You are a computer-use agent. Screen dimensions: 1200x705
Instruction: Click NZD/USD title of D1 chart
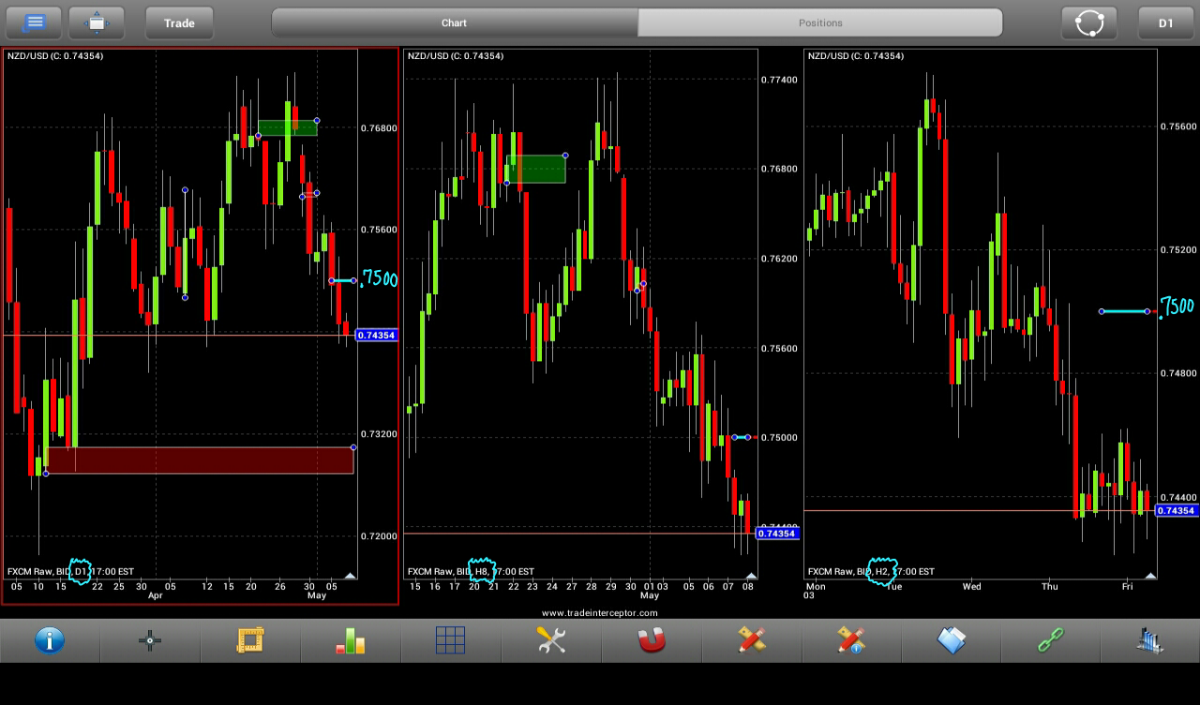[55, 56]
